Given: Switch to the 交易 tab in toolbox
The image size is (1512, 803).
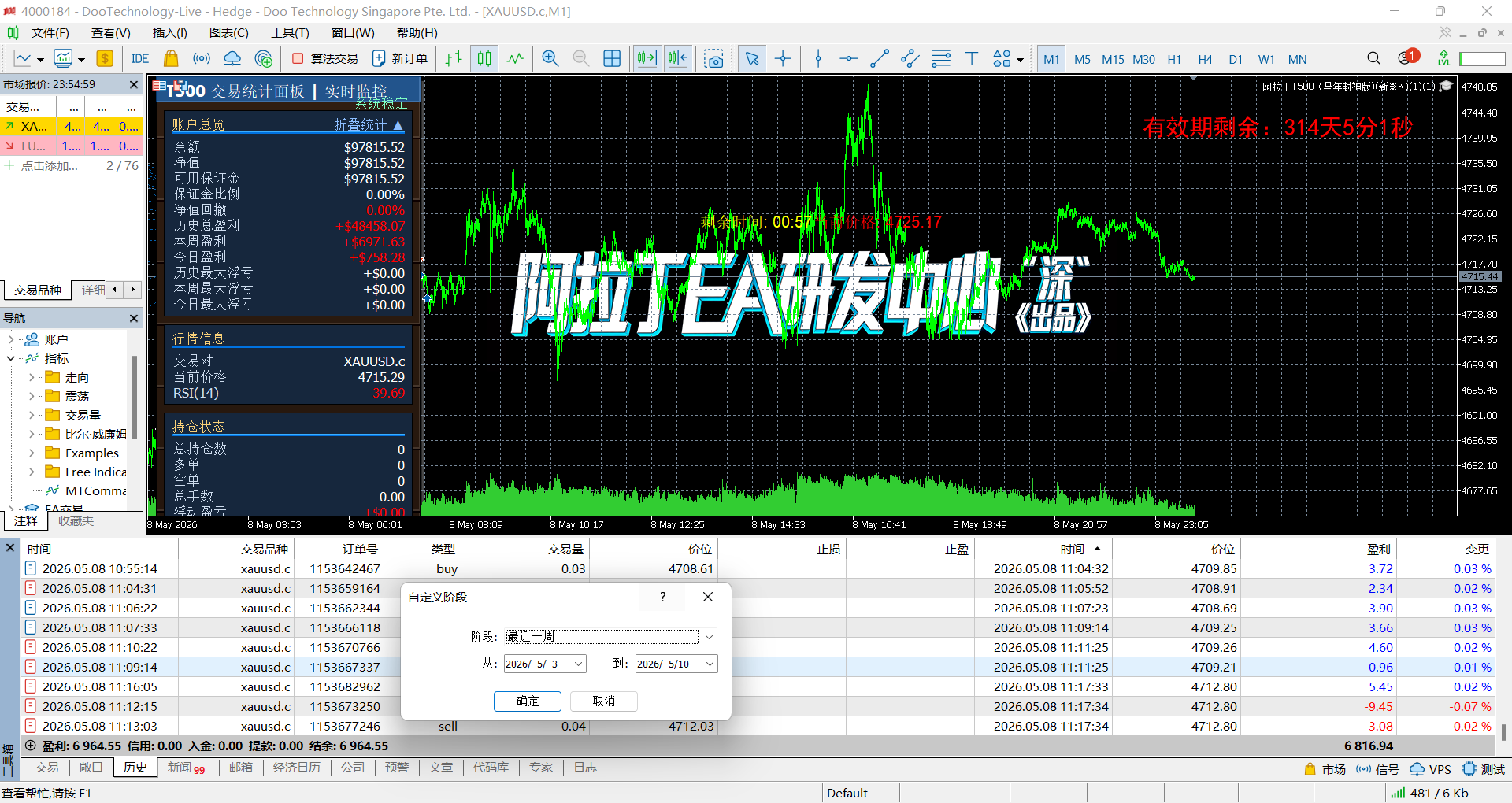Looking at the screenshot, I should coord(46,768).
